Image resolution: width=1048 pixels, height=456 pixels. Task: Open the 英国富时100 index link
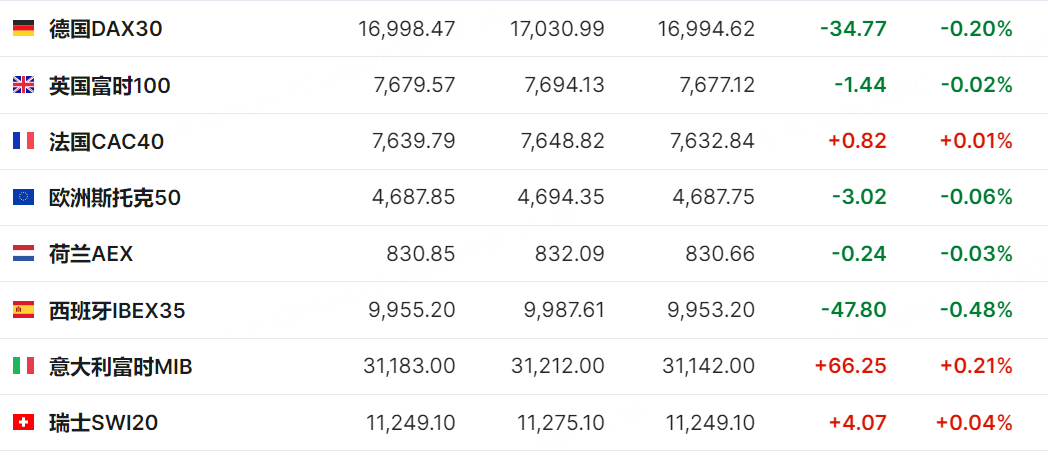coord(110,86)
